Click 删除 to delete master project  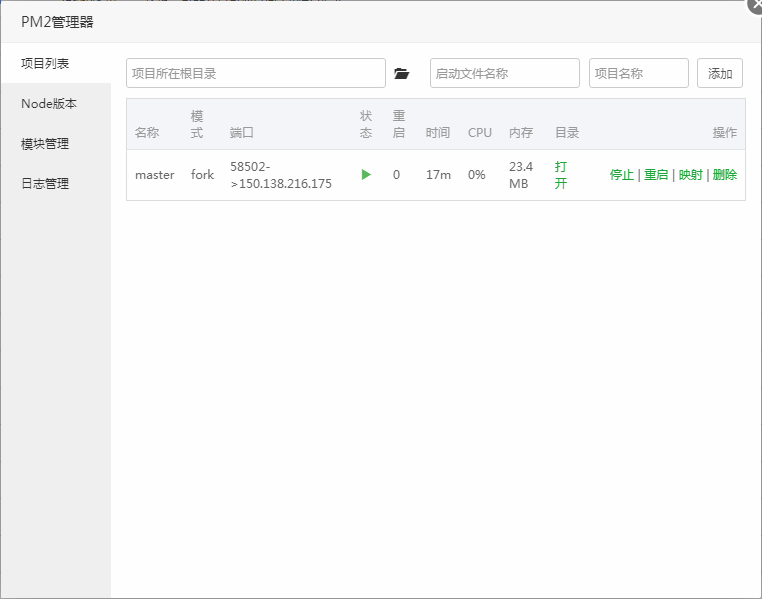pyautogui.click(x=725, y=175)
